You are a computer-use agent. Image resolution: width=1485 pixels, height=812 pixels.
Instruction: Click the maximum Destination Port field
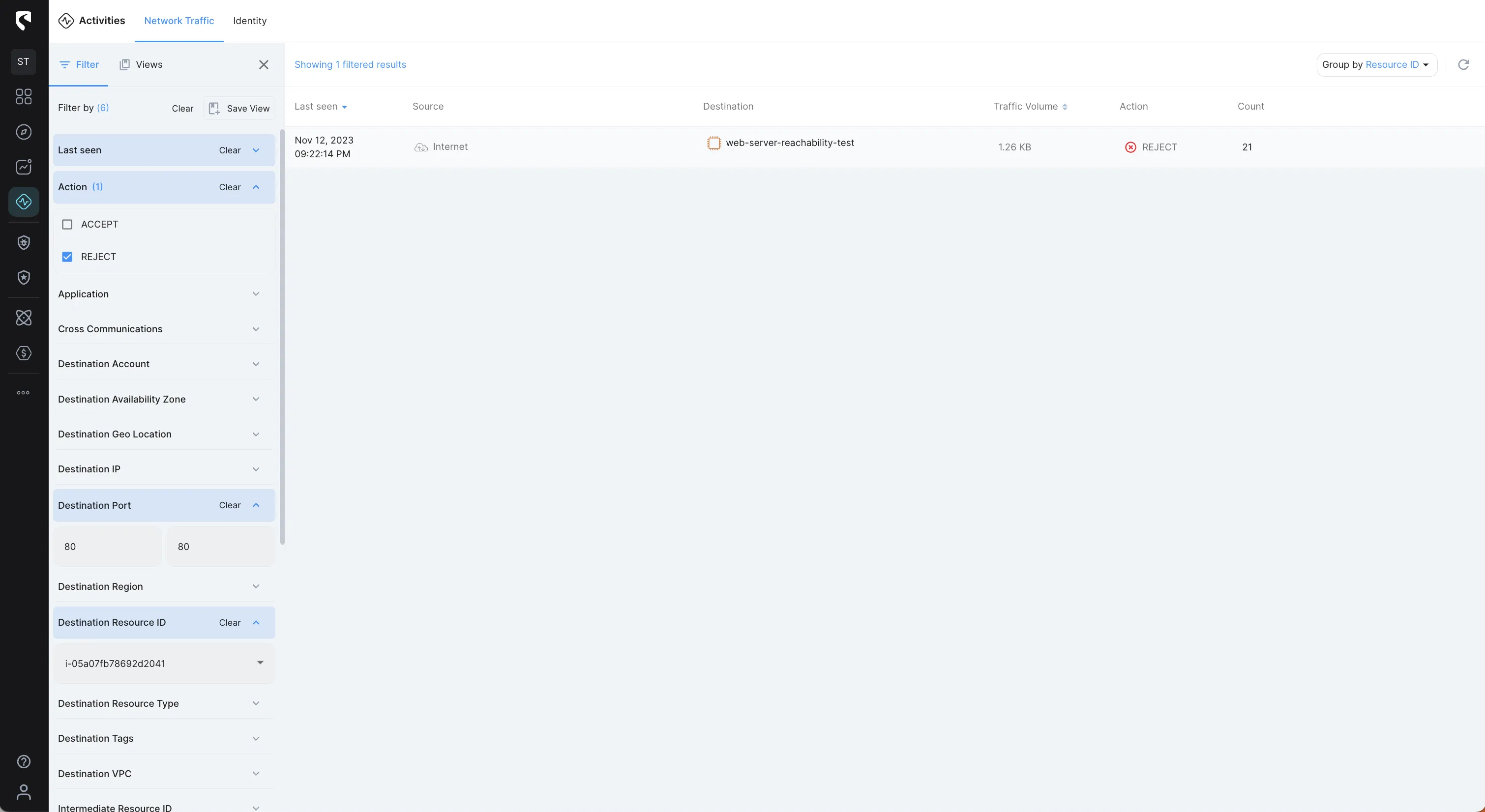221,546
